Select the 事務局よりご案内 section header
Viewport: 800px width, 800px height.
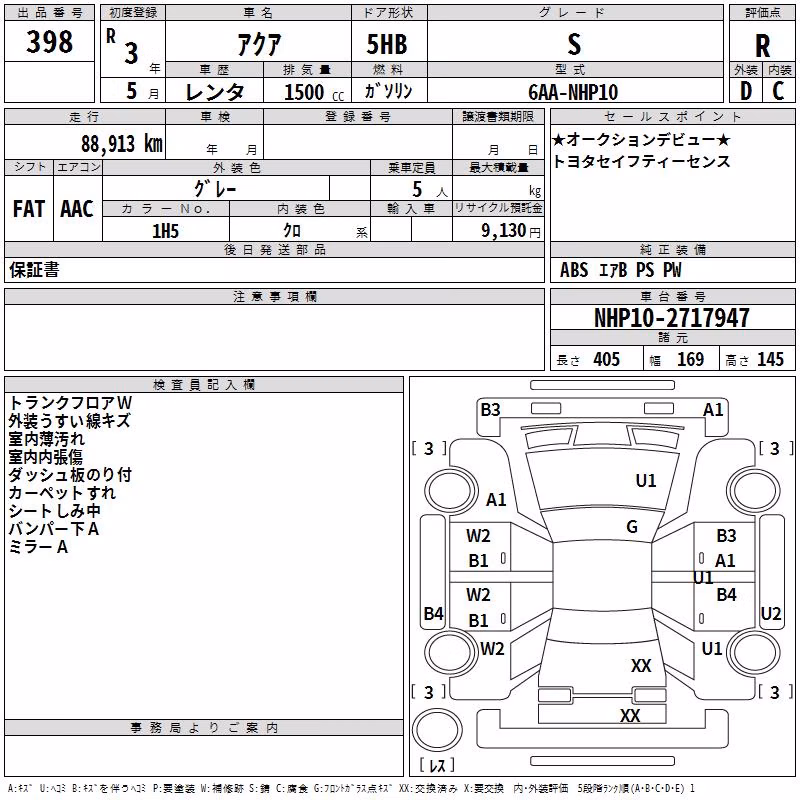click(204, 728)
